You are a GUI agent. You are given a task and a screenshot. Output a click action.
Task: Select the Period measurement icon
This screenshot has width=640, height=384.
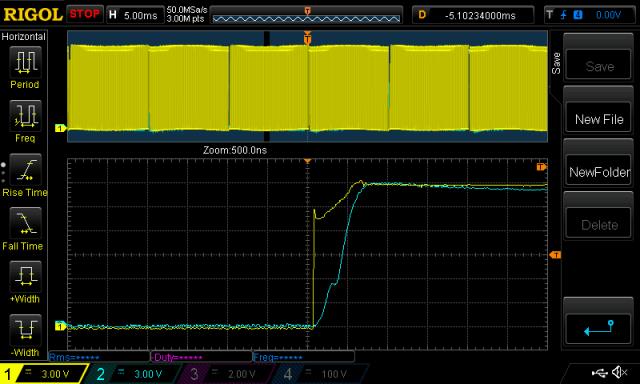click(25, 62)
